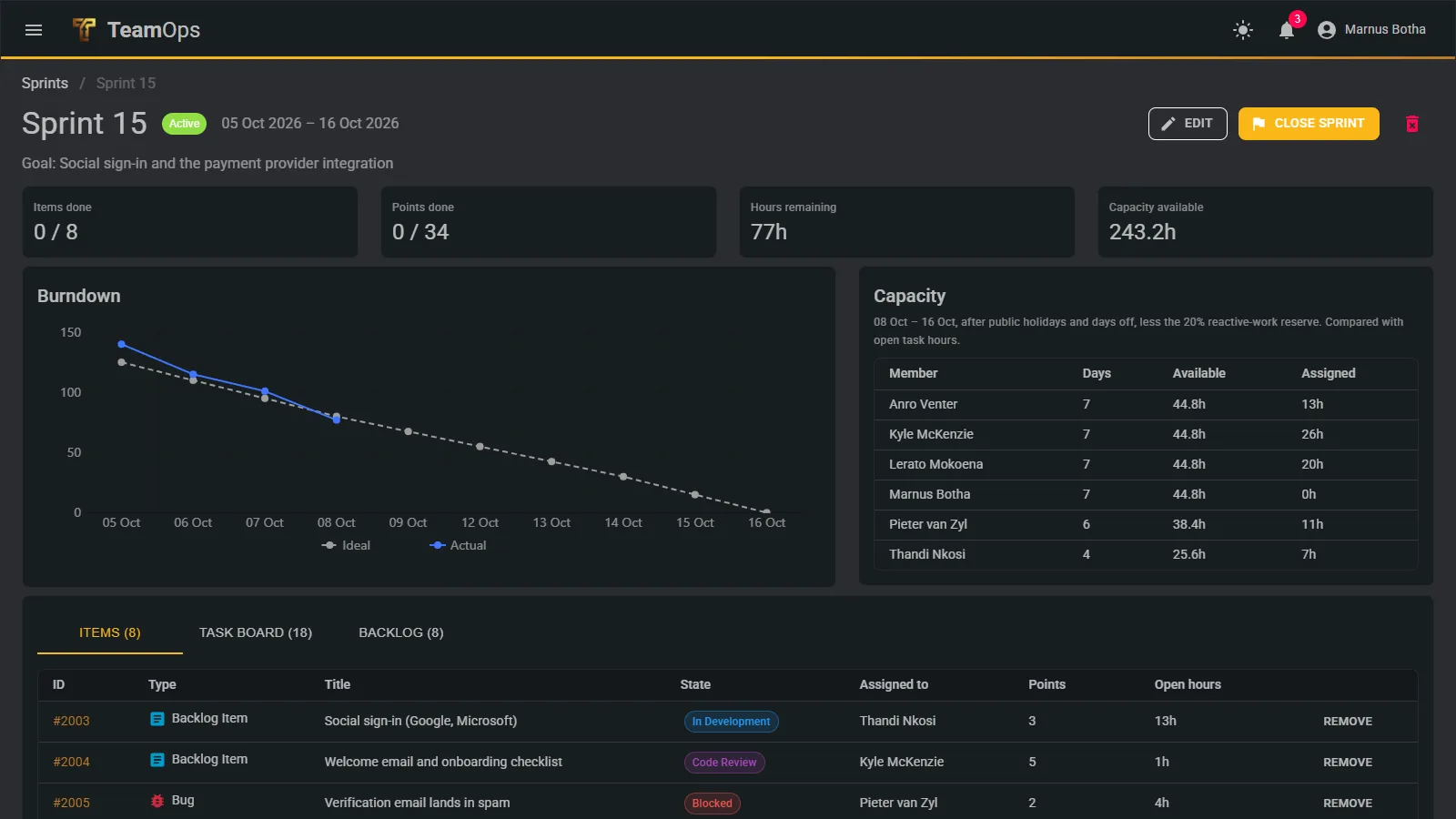Click the Open hours column header
The height and width of the screenshot is (819, 1456).
coord(1188,684)
